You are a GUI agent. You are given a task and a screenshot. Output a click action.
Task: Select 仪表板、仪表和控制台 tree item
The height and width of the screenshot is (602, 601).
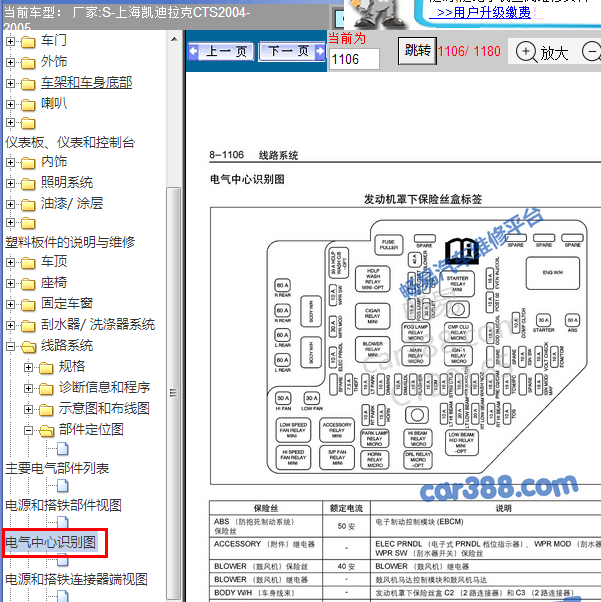coord(70,142)
